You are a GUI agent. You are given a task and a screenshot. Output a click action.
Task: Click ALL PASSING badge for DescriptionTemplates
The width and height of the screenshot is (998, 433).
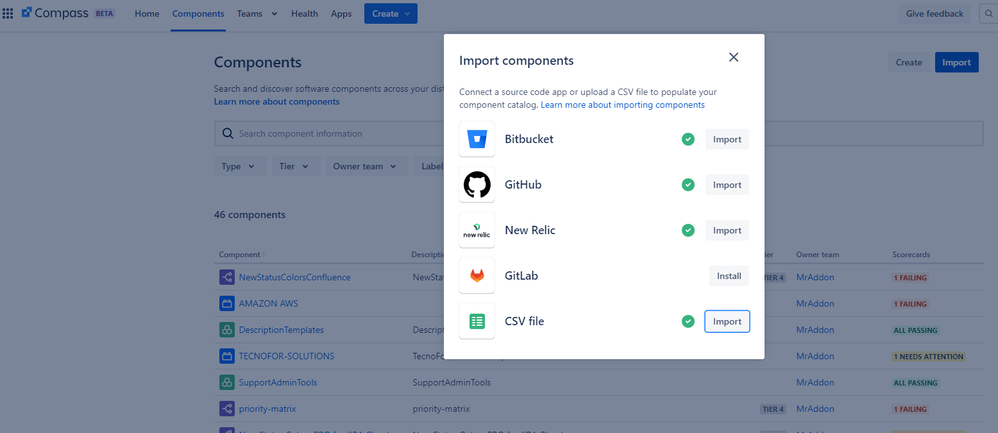point(915,330)
